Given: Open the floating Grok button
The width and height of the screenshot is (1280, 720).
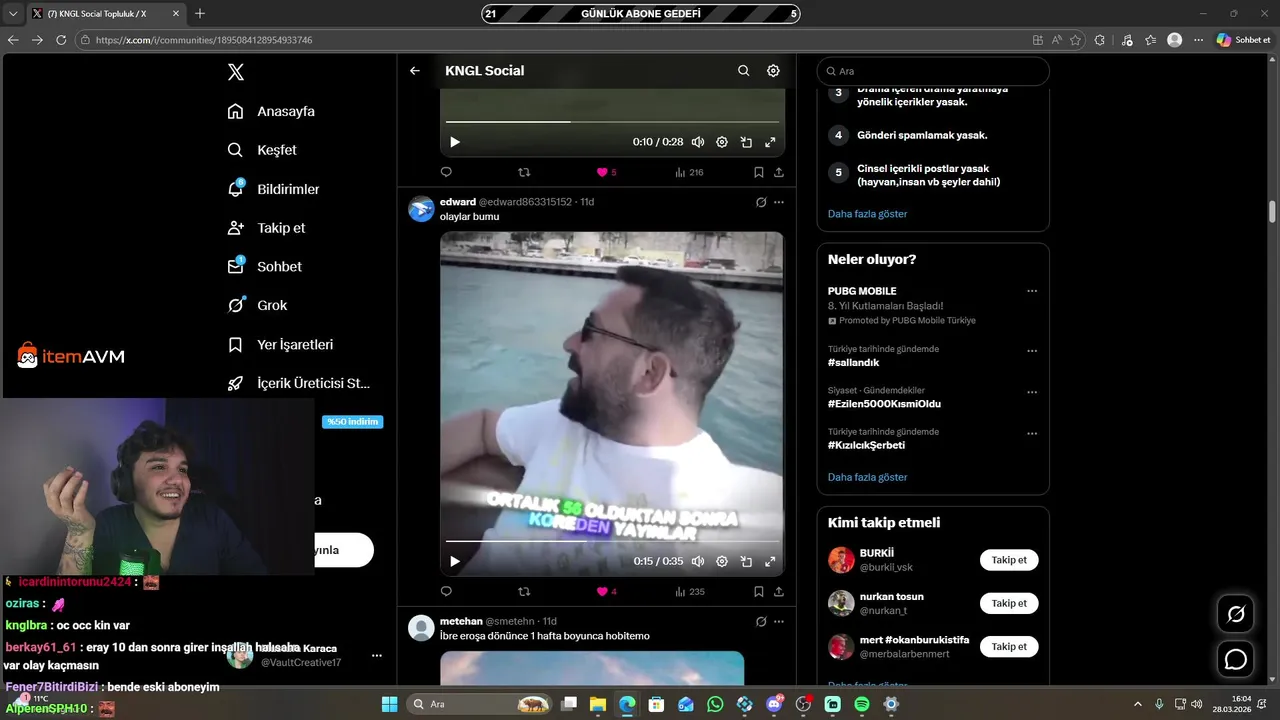Looking at the screenshot, I should pyautogui.click(x=1236, y=614).
